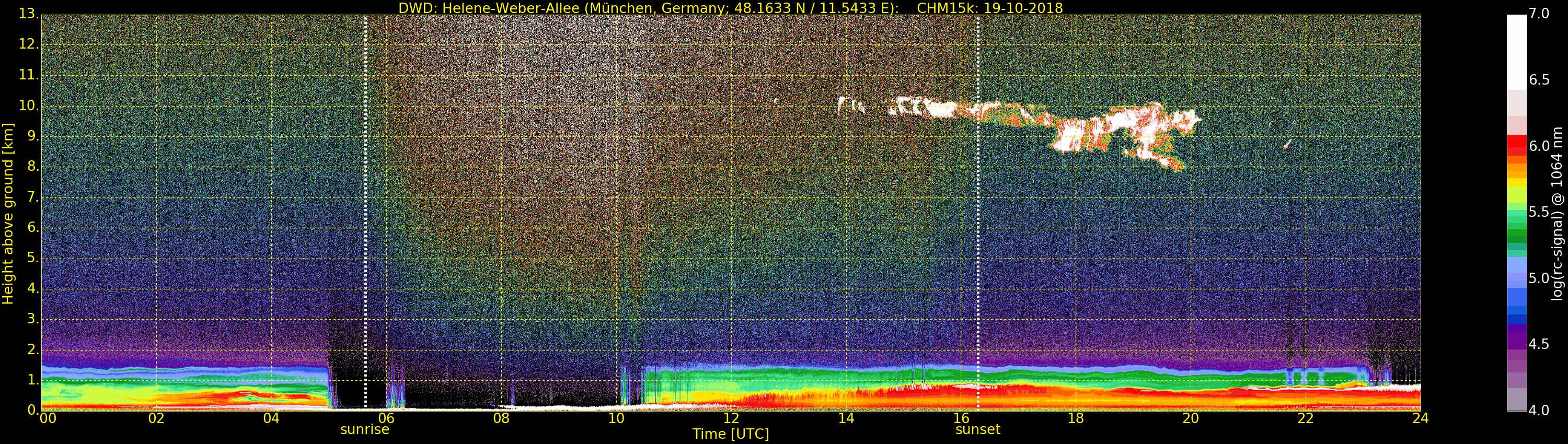The image size is (1568, 444).
Task: Click height-axis tick '9.'
Action: [33, 136]
